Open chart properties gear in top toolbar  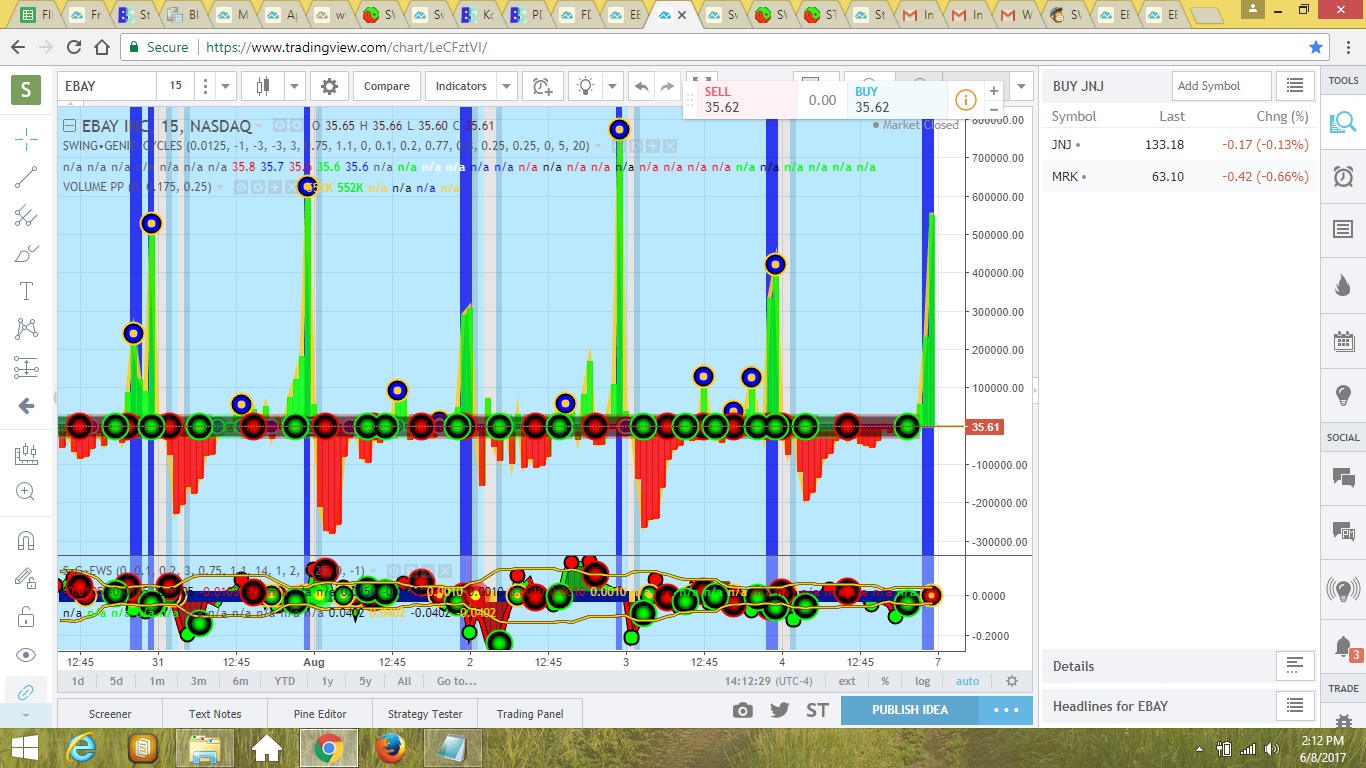[x=329, y=86]
